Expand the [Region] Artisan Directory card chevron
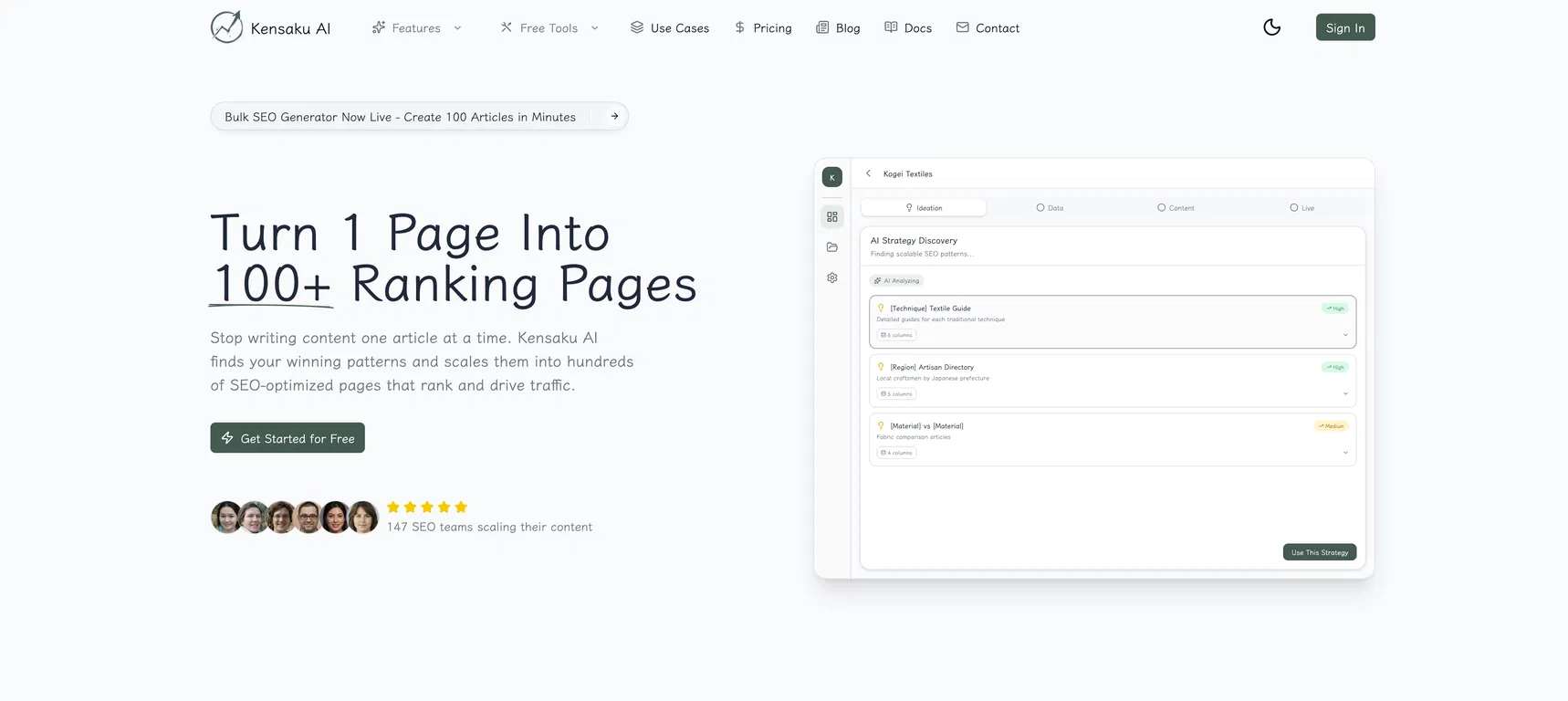The image size is (1568, 701). coord(1345,394)
